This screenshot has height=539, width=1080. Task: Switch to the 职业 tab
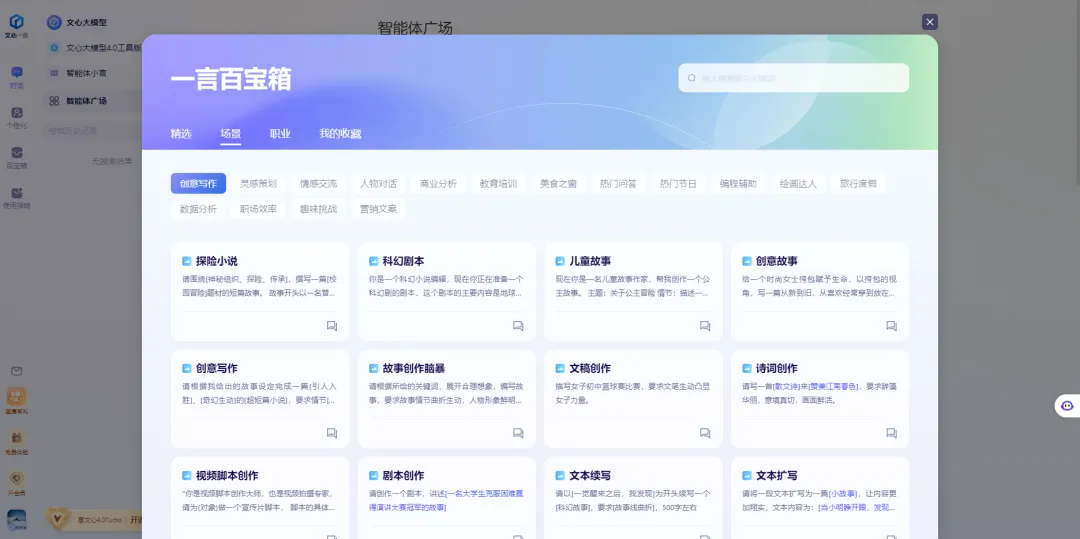point(280,134)
